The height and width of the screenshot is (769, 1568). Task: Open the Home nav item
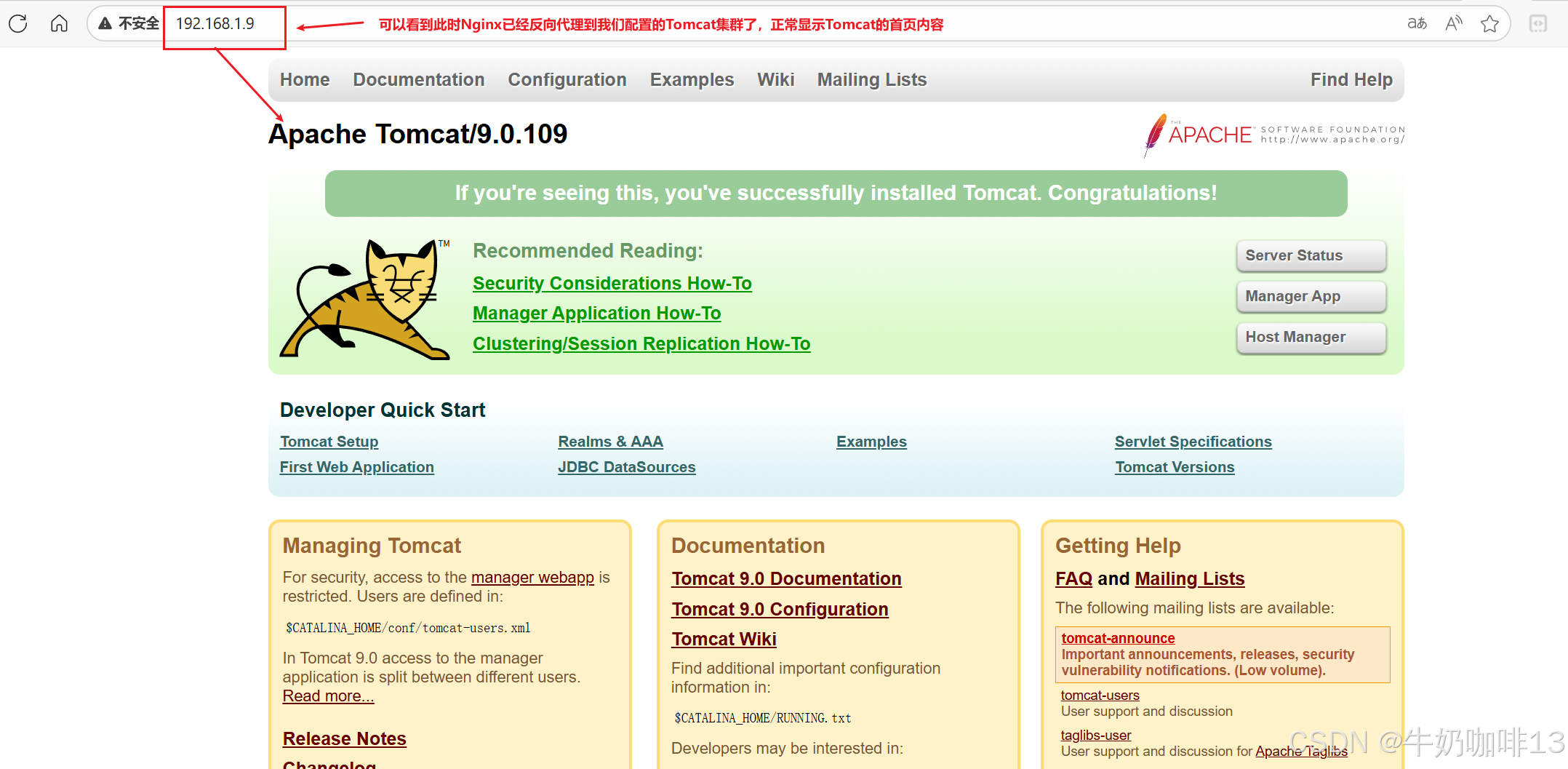click(x=305, y=79)
